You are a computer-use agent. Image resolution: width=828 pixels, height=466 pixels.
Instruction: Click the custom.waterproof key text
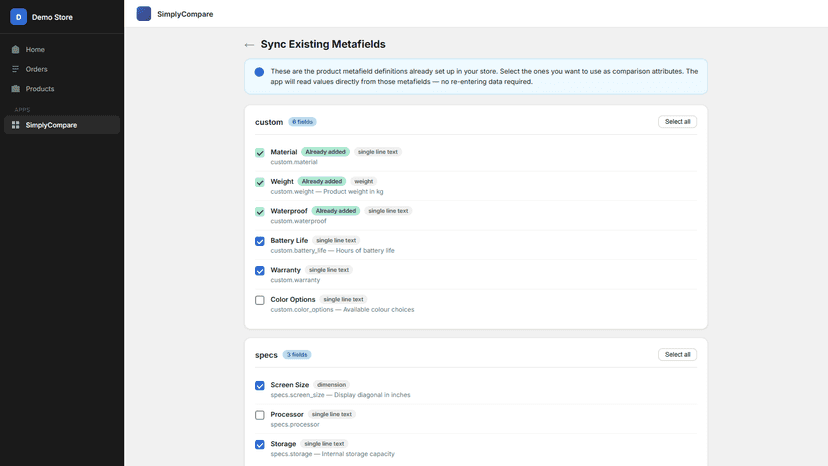[x=298, y=221]
